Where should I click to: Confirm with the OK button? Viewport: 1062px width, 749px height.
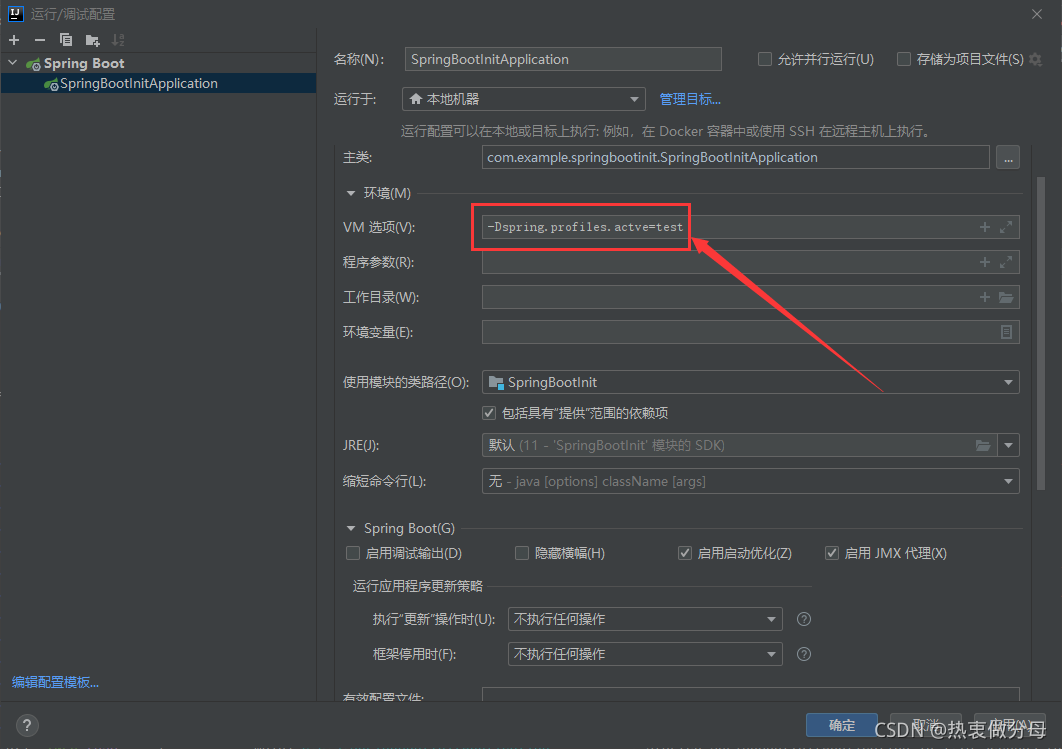click(x=842, y=725)
